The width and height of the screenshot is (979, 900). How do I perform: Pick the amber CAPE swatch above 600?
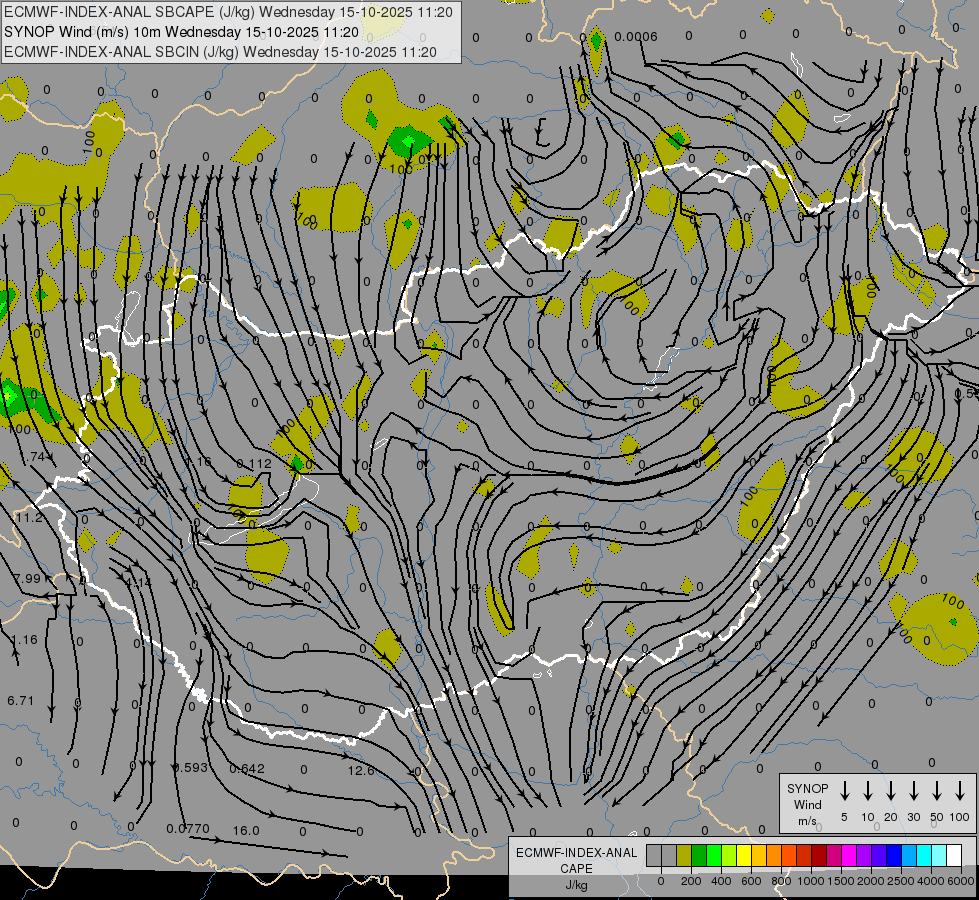pos(759,856)
